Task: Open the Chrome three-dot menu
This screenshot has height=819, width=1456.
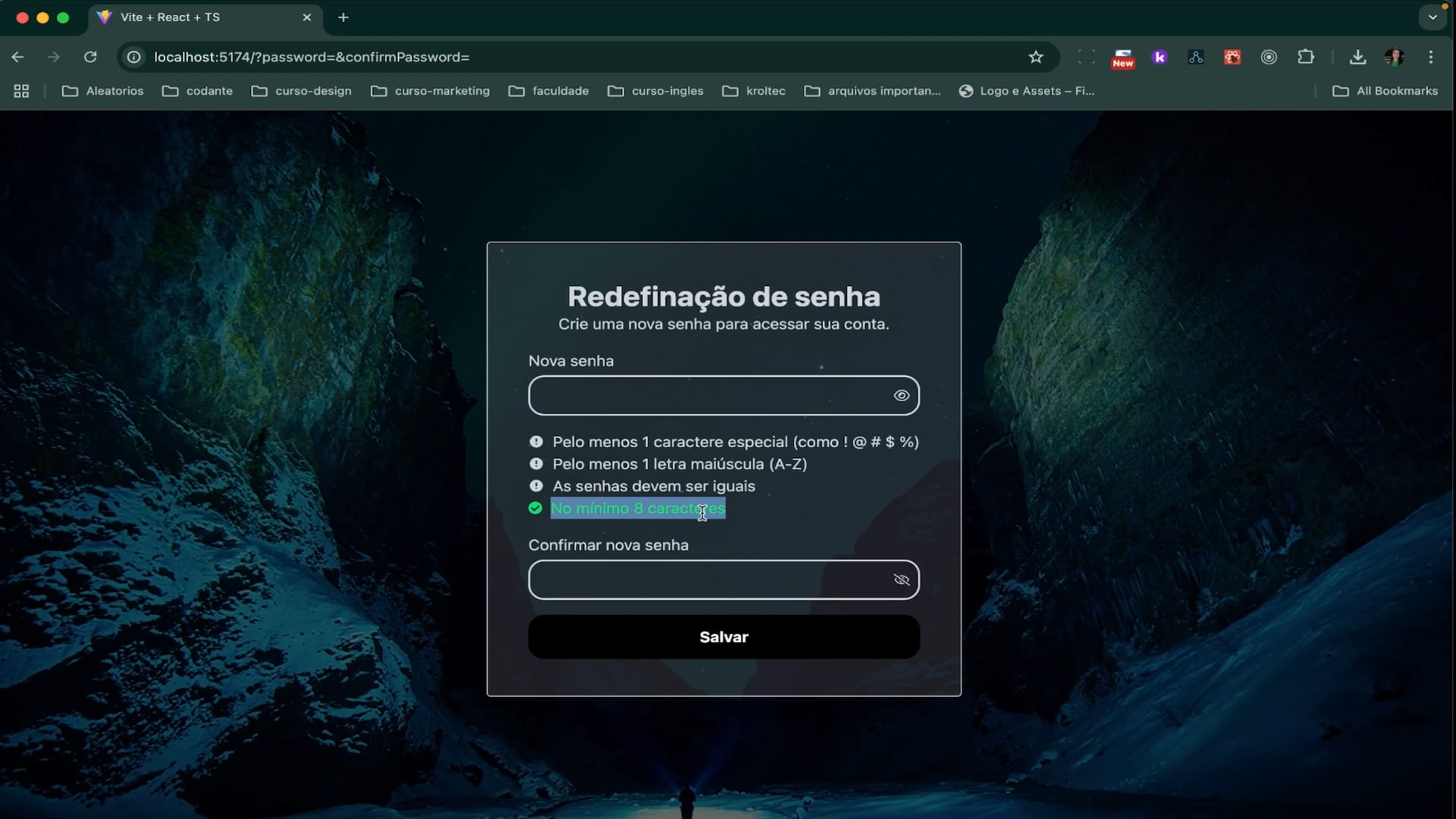Action: 1431,57
